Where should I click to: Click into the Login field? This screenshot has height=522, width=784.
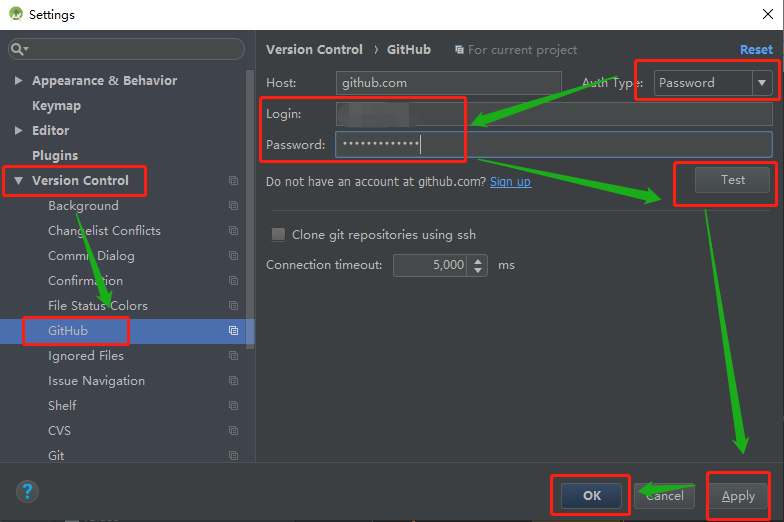tap(554, 114)
